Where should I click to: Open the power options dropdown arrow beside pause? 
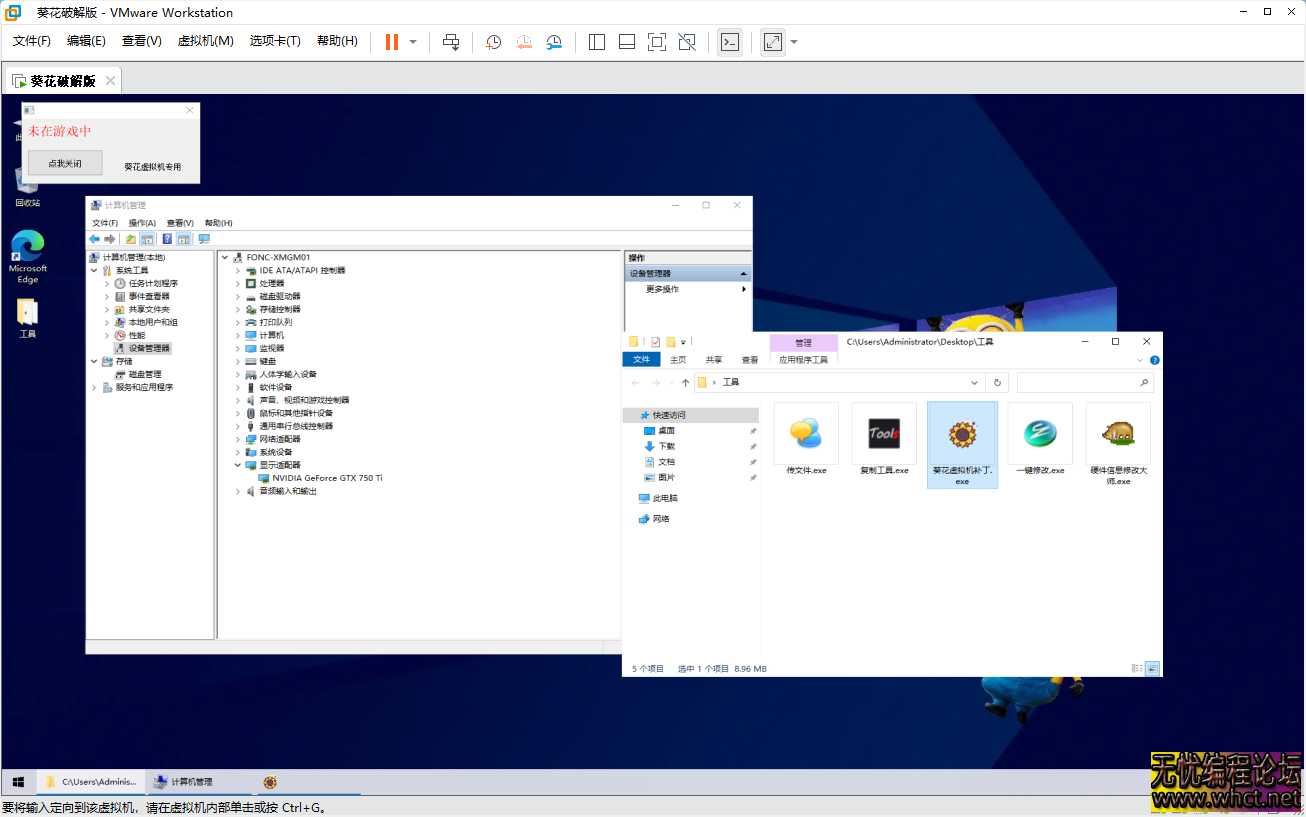413,42
